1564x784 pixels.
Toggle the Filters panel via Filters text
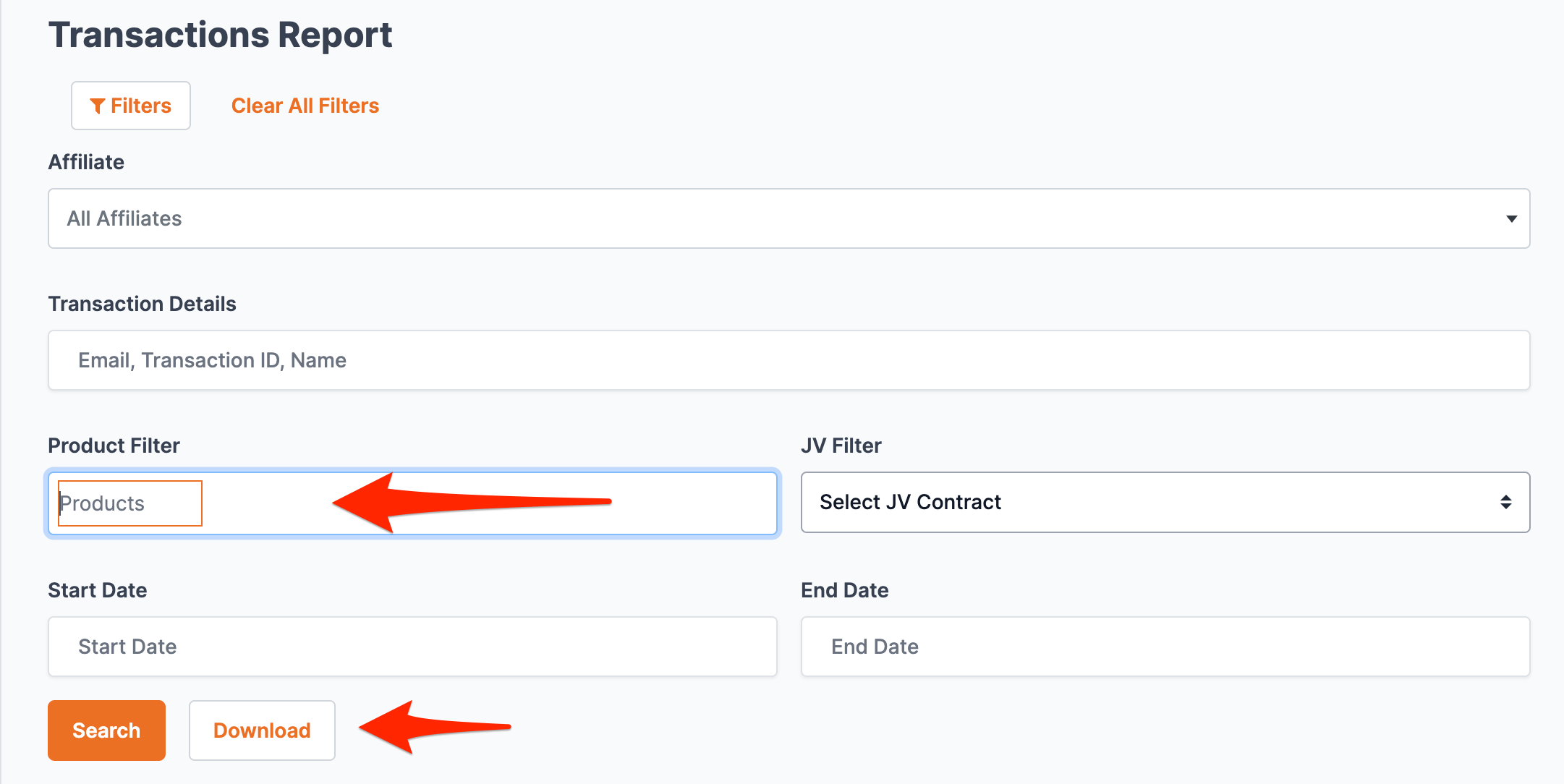[x=141, y=106]
